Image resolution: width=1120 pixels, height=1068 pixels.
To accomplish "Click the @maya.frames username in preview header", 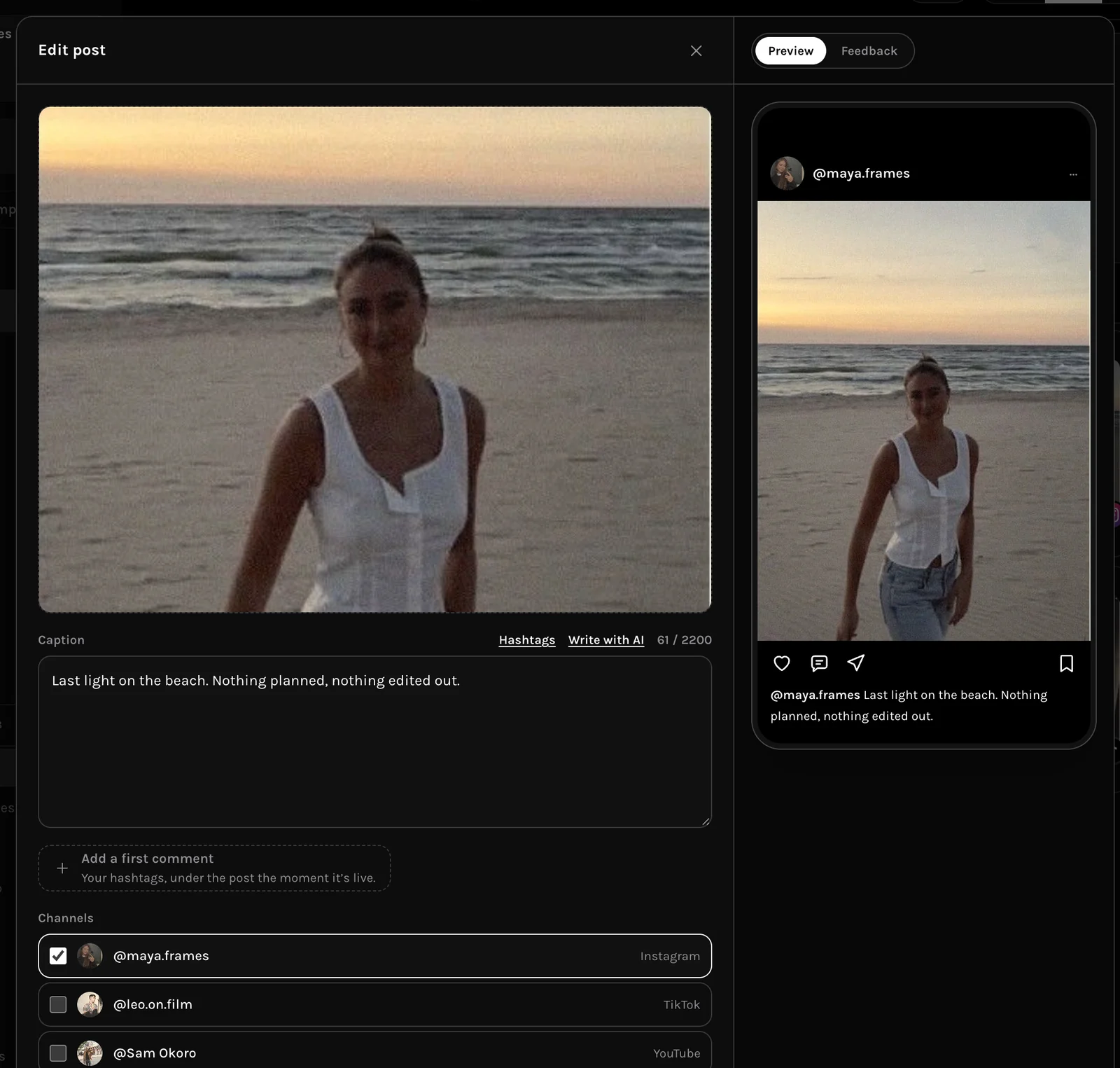I will pyautogui.click(x=861, y=174).
